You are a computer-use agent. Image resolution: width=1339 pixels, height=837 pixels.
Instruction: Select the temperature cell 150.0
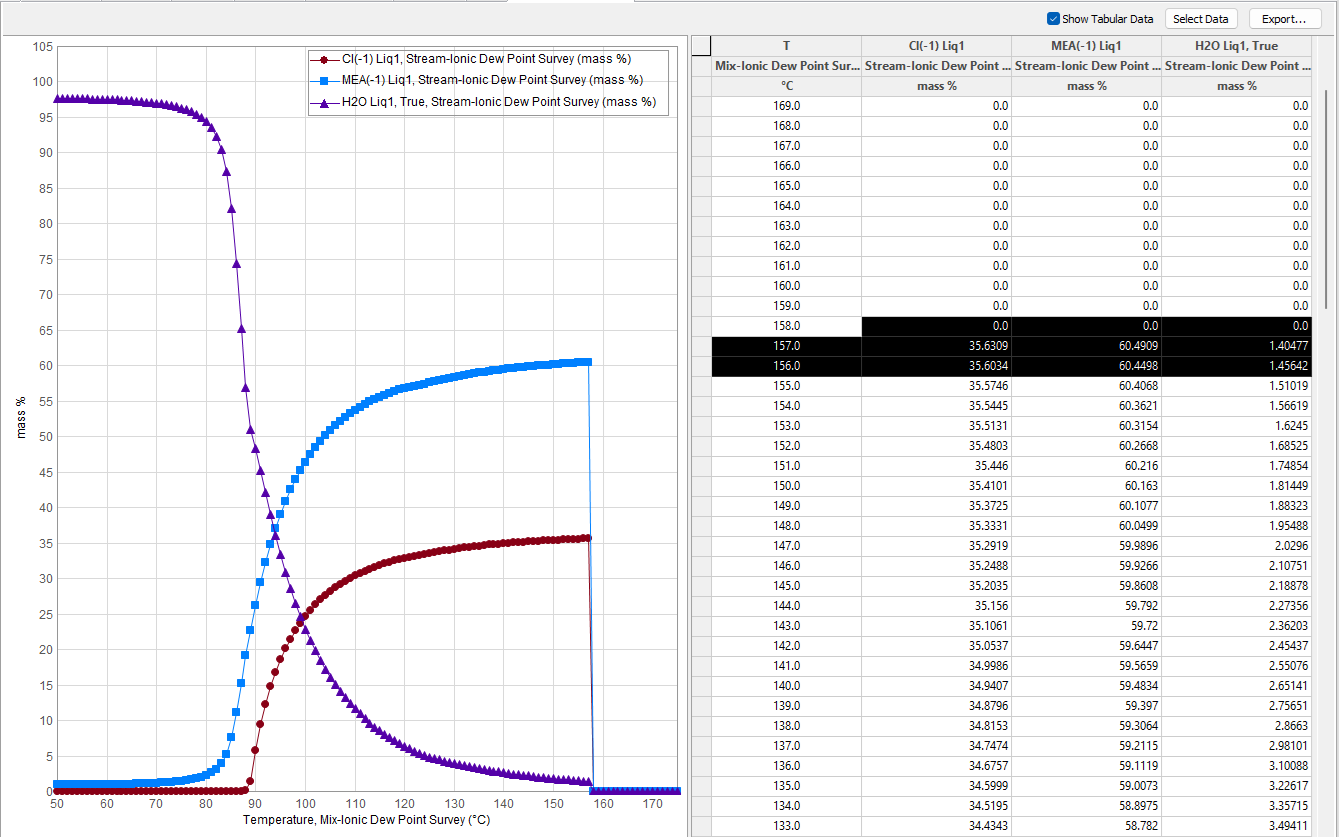(786, 486)
